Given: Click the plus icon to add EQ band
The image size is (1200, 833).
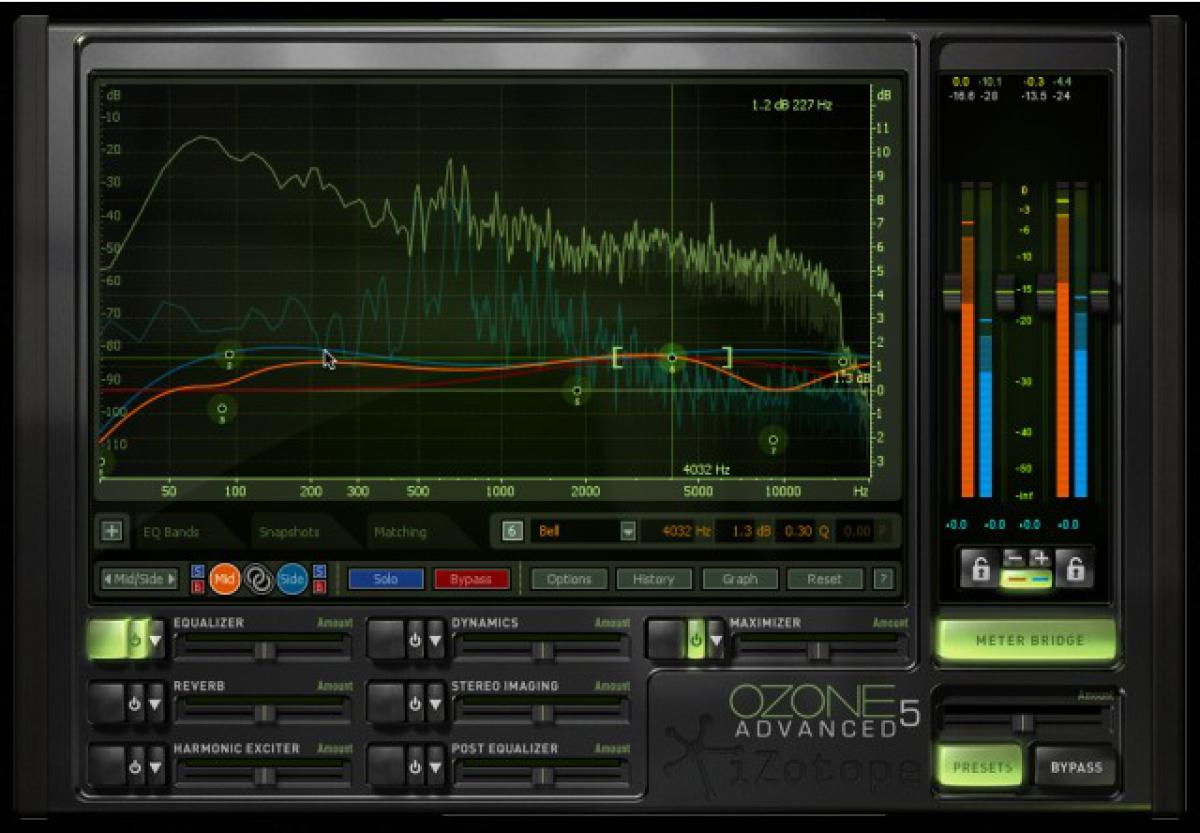Looking at the screenshot, I should [110, 532].
